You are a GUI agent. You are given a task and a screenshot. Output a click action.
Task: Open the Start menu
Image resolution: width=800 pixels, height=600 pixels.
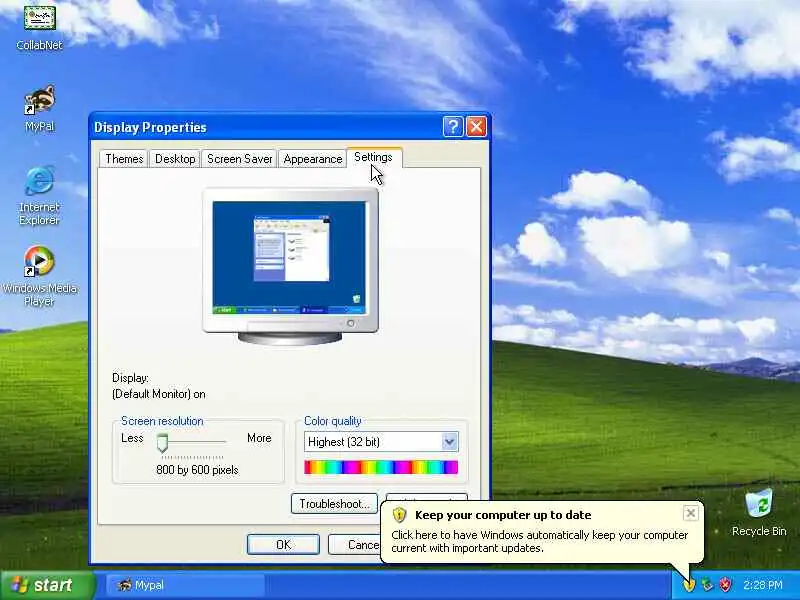point(48,585)
